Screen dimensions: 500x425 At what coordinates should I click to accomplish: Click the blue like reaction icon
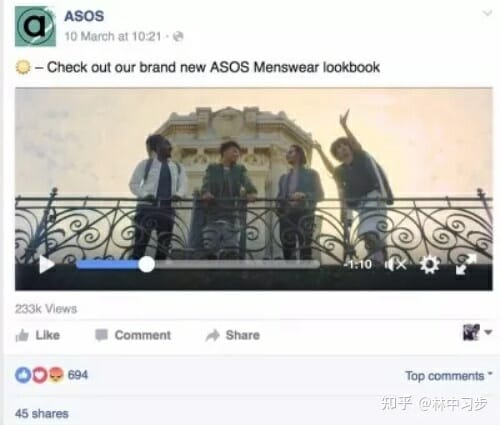tap(23, 375)
